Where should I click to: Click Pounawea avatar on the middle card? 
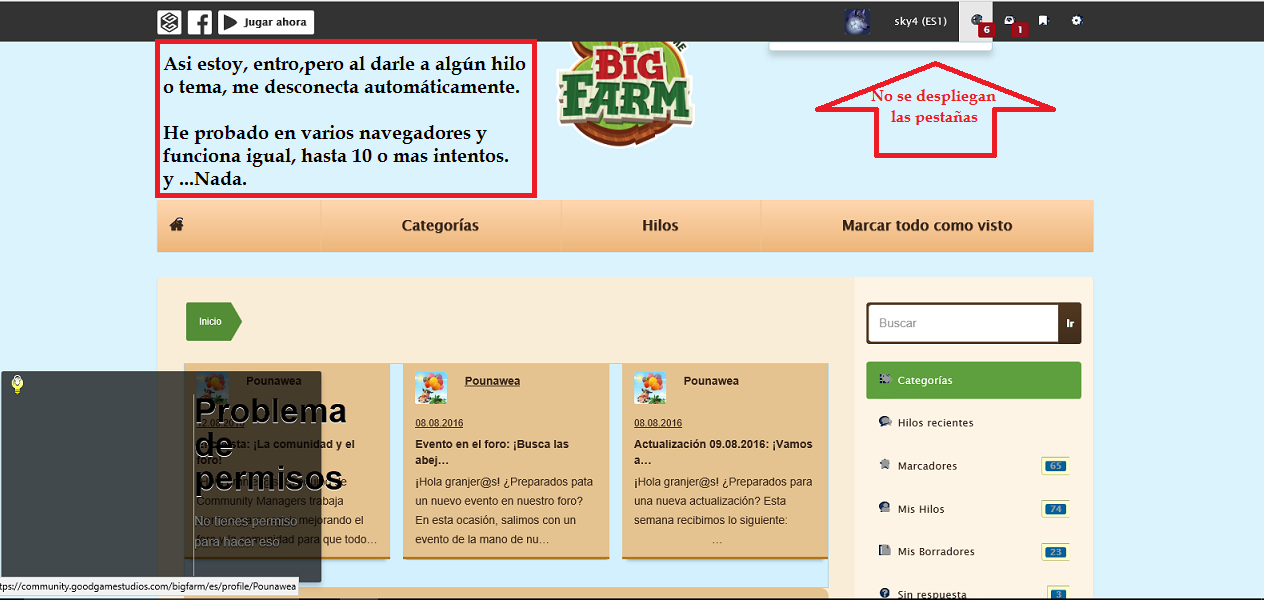[431, 387]
